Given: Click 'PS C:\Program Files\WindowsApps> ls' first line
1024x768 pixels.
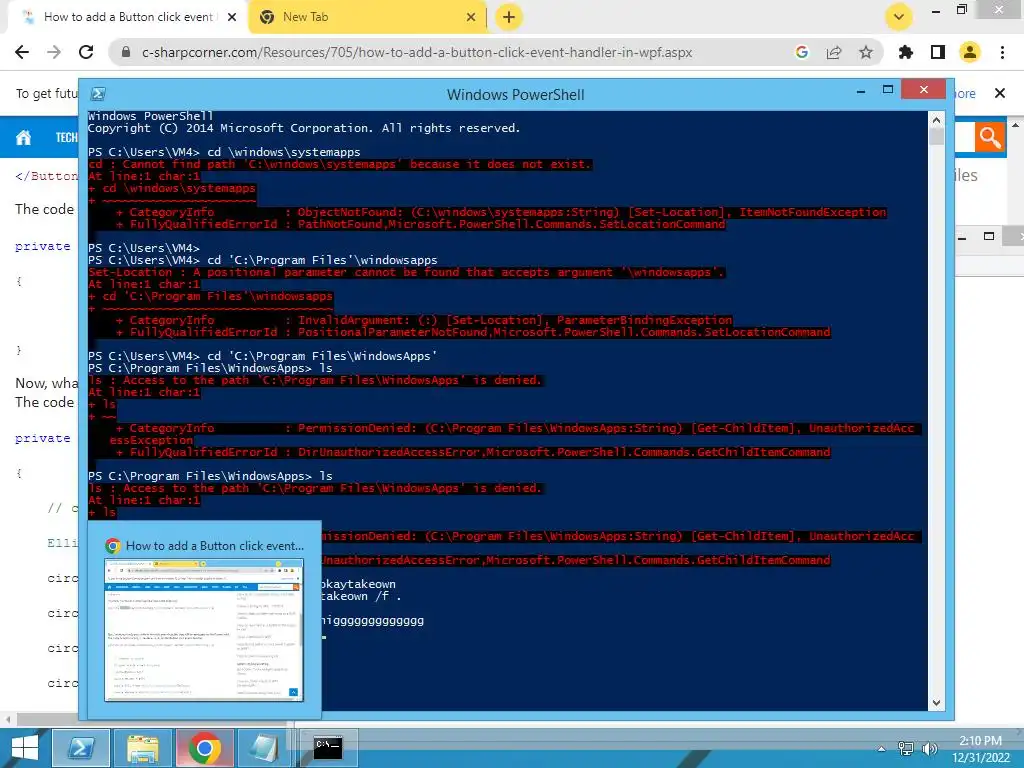Looking at the screenshot, I should coord(210,368).
